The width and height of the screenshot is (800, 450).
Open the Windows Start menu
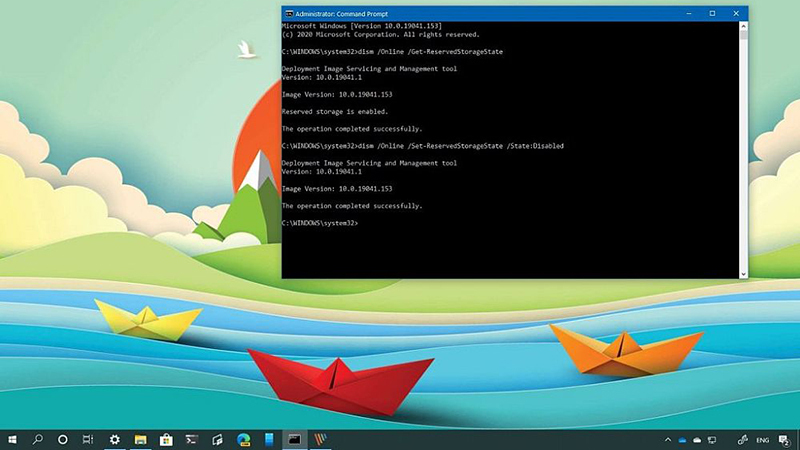(x=13, y=439)
